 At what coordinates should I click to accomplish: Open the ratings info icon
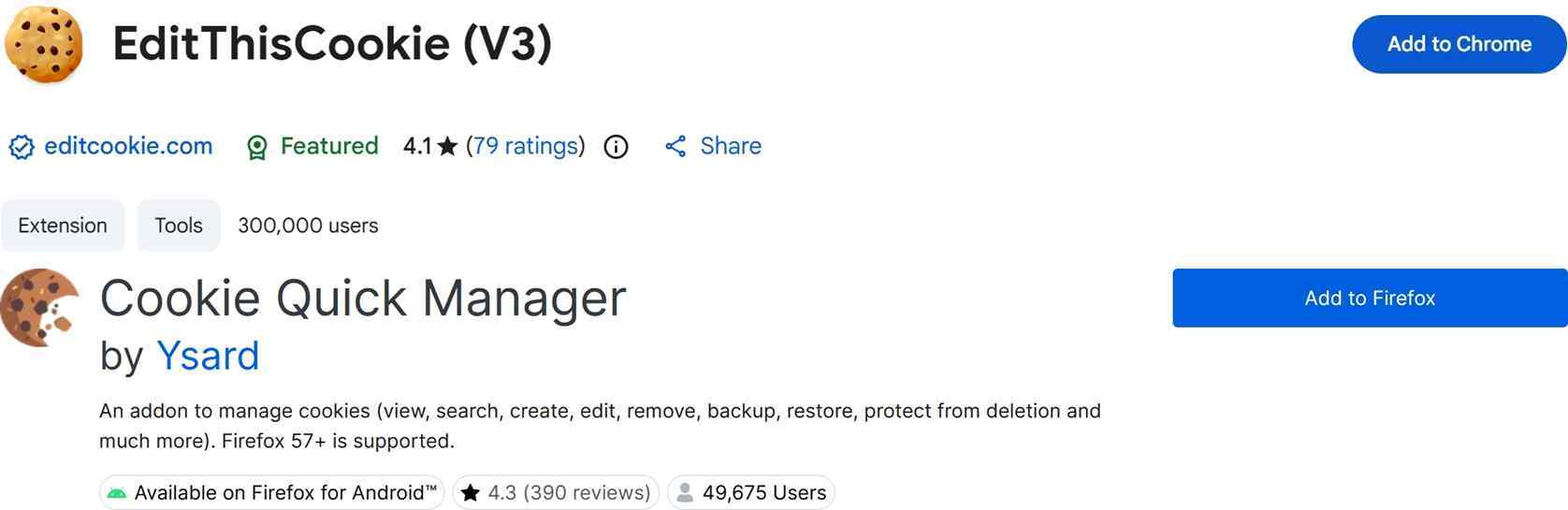[616, 147]
